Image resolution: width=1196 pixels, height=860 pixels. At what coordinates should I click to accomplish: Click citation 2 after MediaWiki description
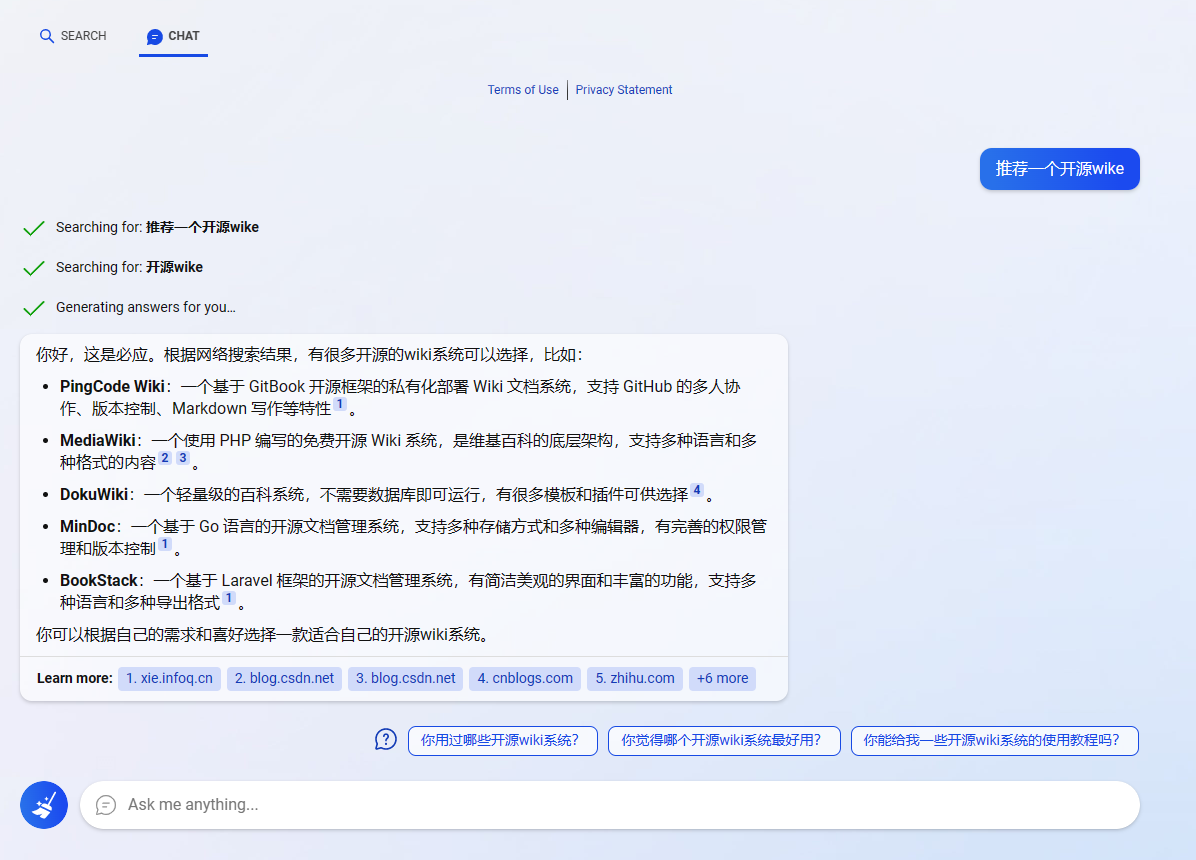165,458
